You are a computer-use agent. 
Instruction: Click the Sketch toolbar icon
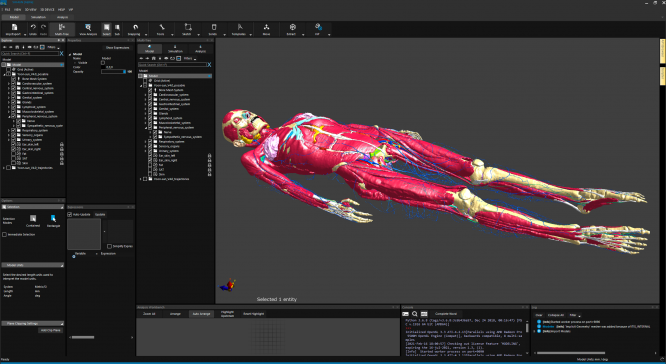(188, 27)
